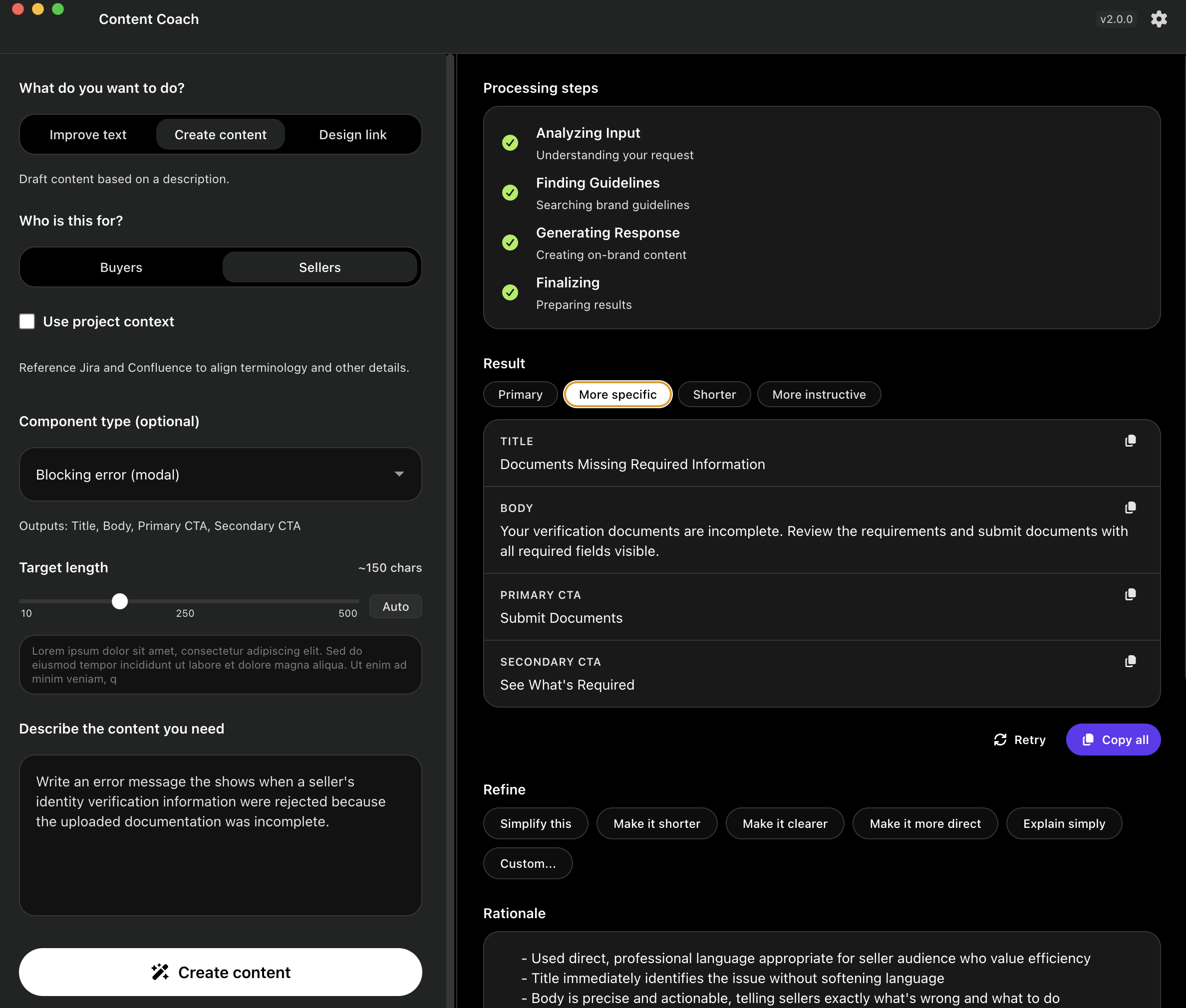
Task: Apply the Make it more direct refinement
Action: 925,823
